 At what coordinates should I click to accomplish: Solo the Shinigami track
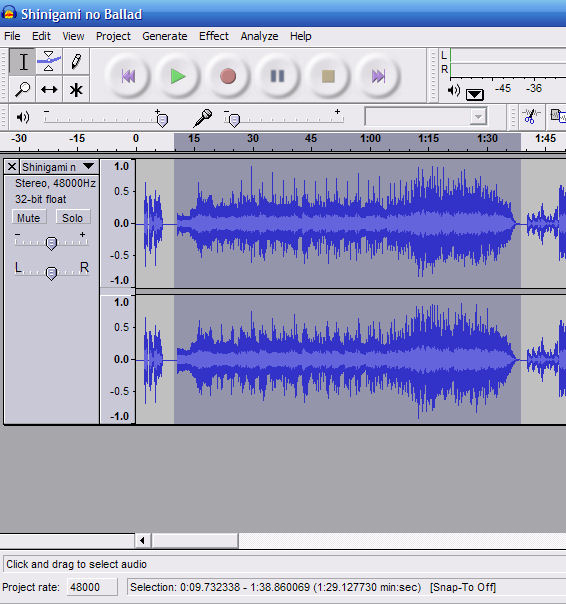72,218
